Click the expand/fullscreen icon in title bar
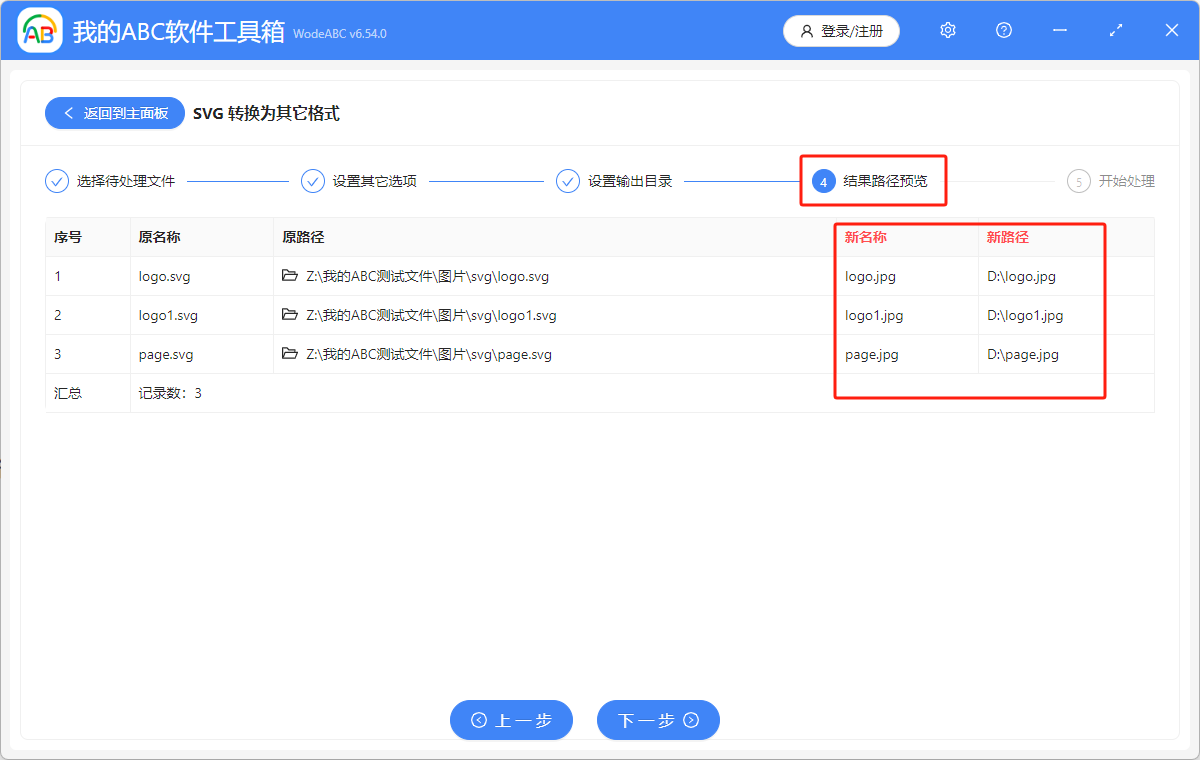Screen dimensions: 1200x760 point(1115,30)
